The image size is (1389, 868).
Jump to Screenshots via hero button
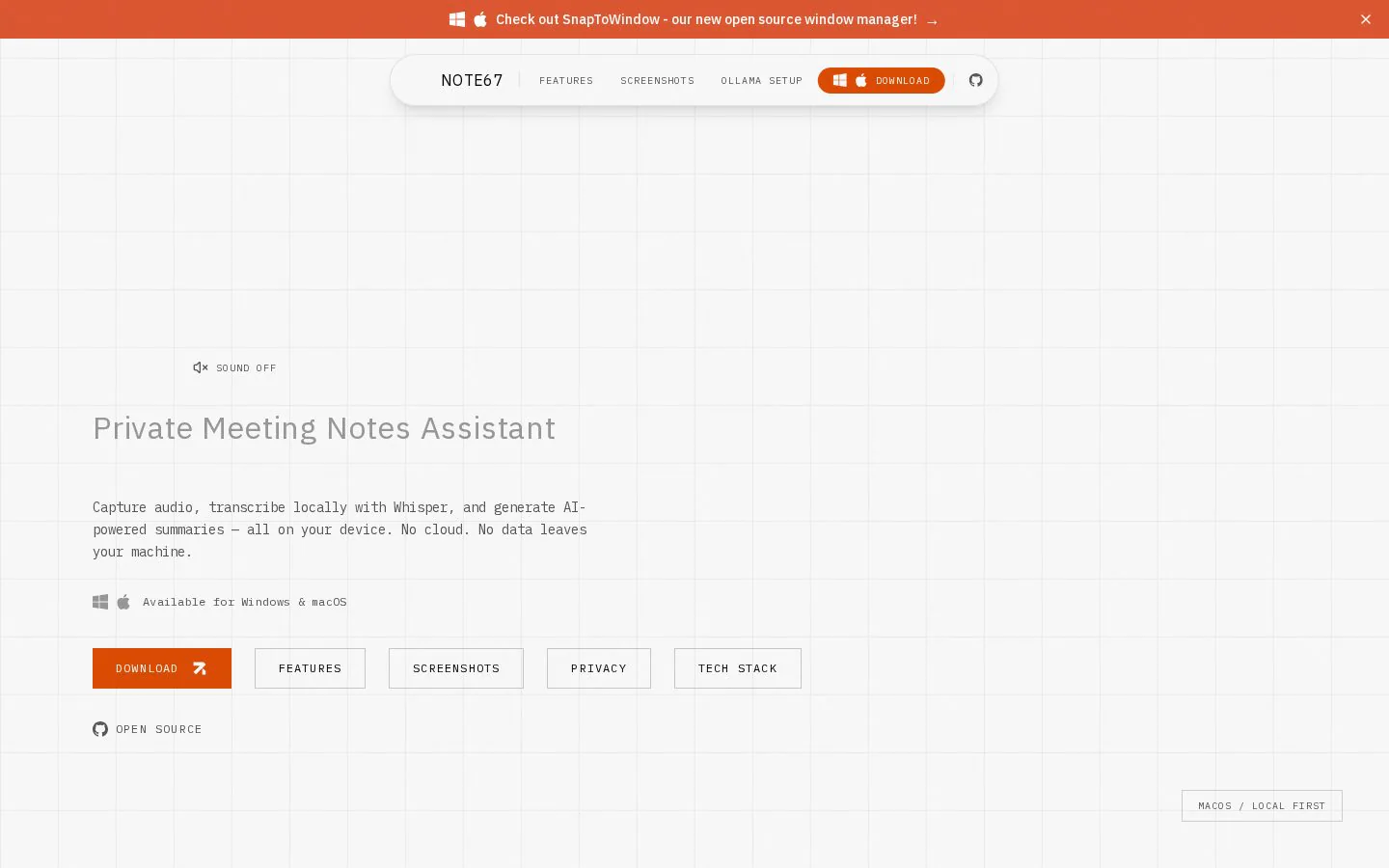point(456,668)
